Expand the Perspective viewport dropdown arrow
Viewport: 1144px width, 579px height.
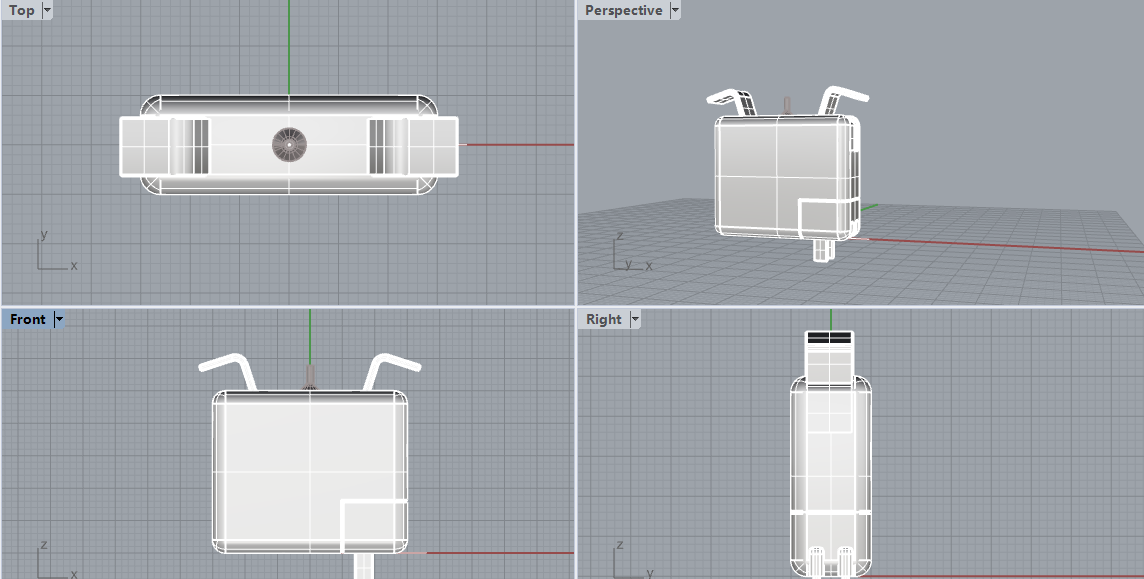(x=675, y=10)
